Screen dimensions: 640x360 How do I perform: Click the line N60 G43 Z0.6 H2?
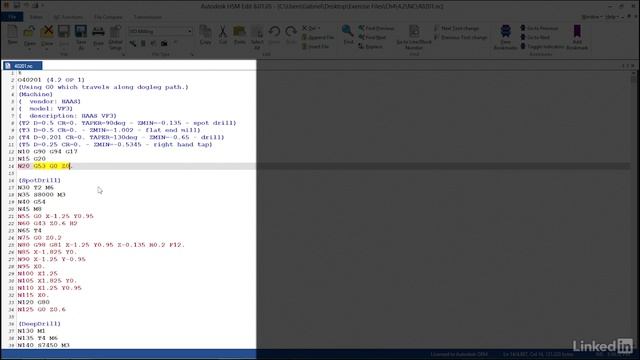[47, 224]
